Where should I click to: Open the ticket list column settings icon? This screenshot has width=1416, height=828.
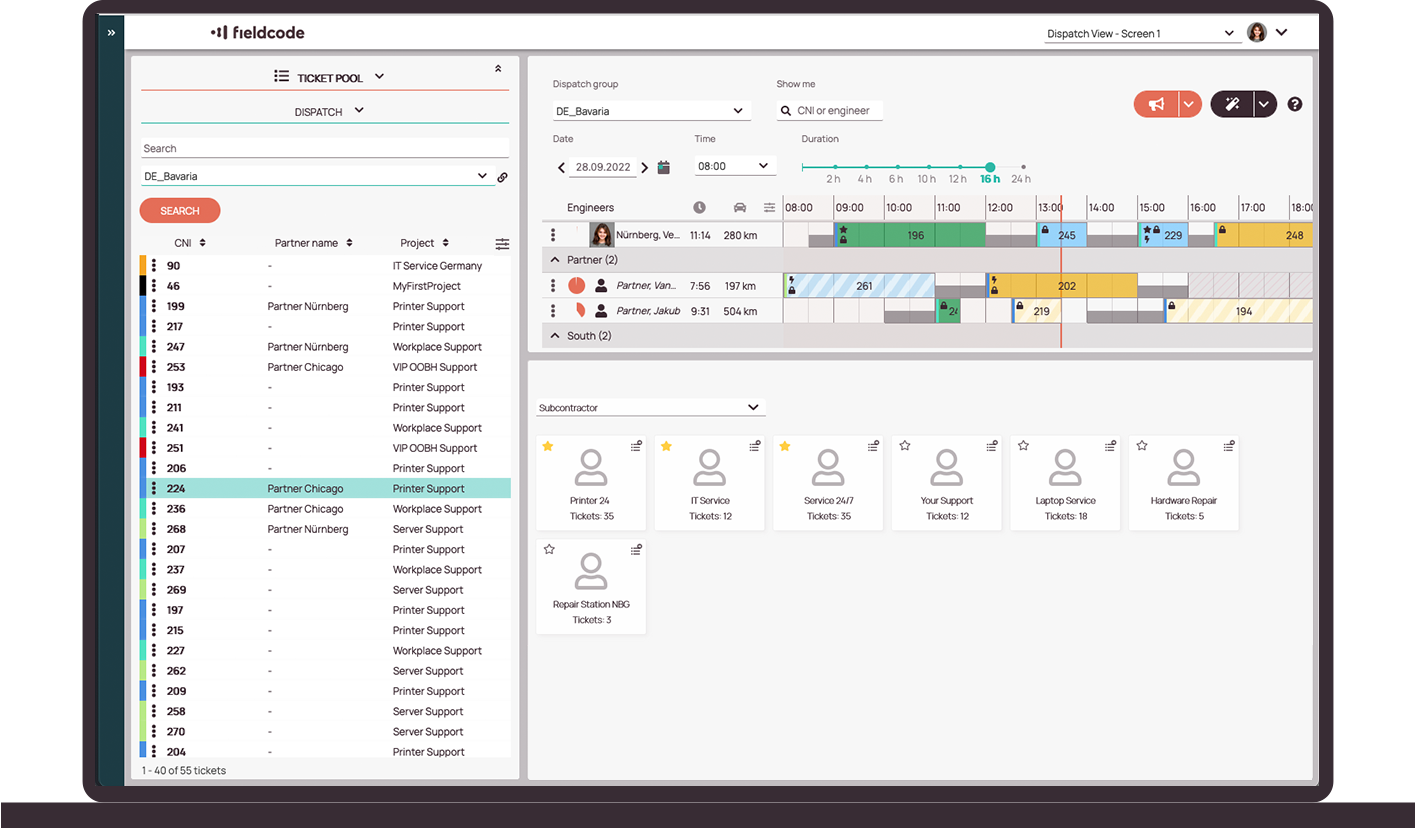point(502,244)
